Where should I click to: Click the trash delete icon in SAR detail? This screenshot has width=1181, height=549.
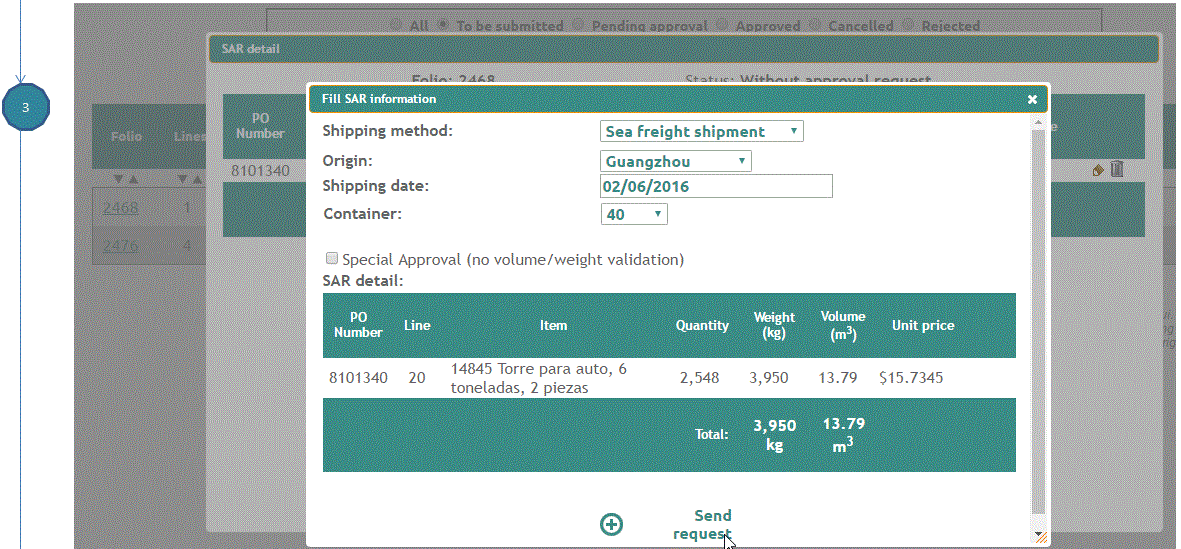pos(1117,170)
